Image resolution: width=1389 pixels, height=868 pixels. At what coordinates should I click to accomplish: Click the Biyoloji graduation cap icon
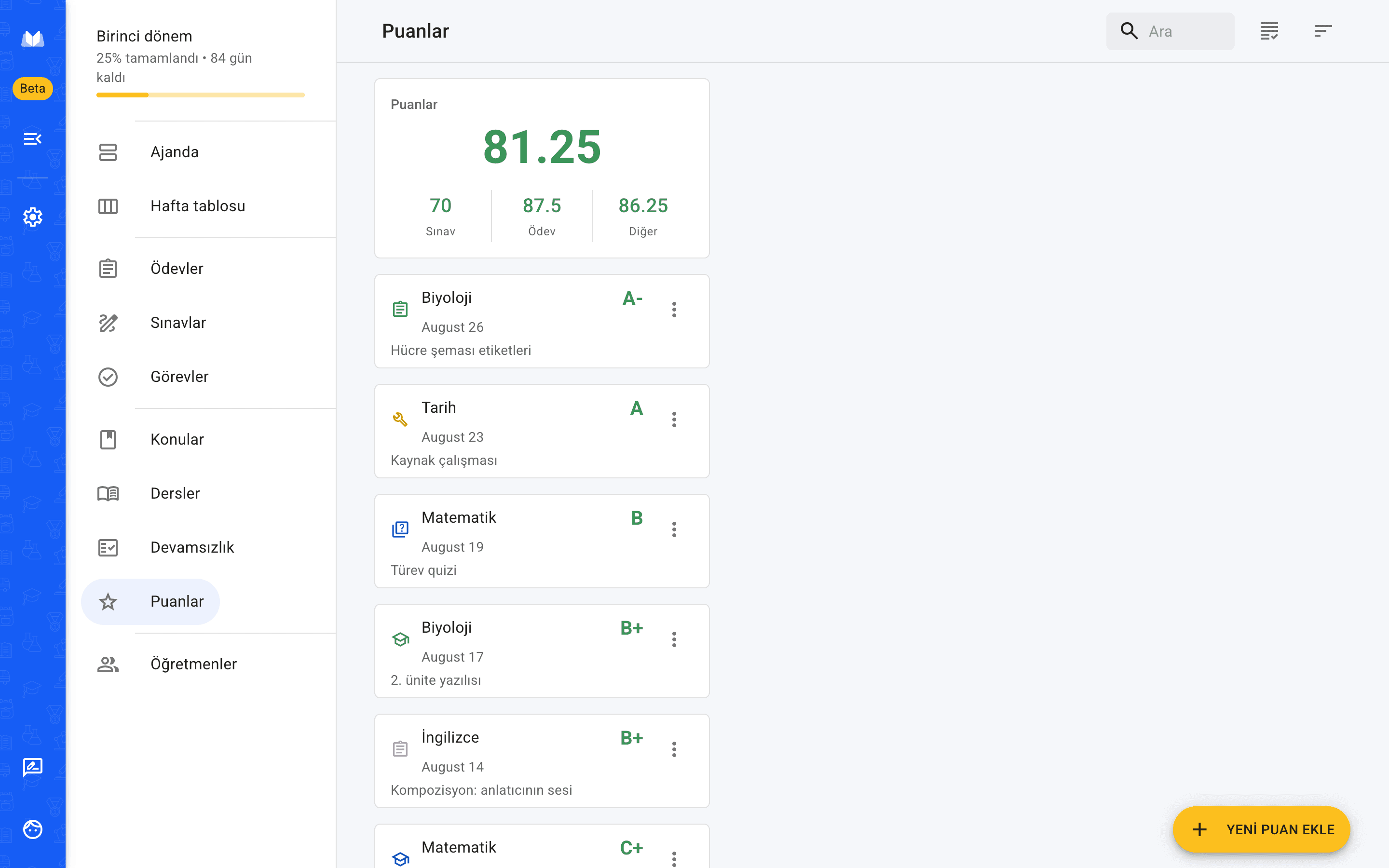[400, 639]
